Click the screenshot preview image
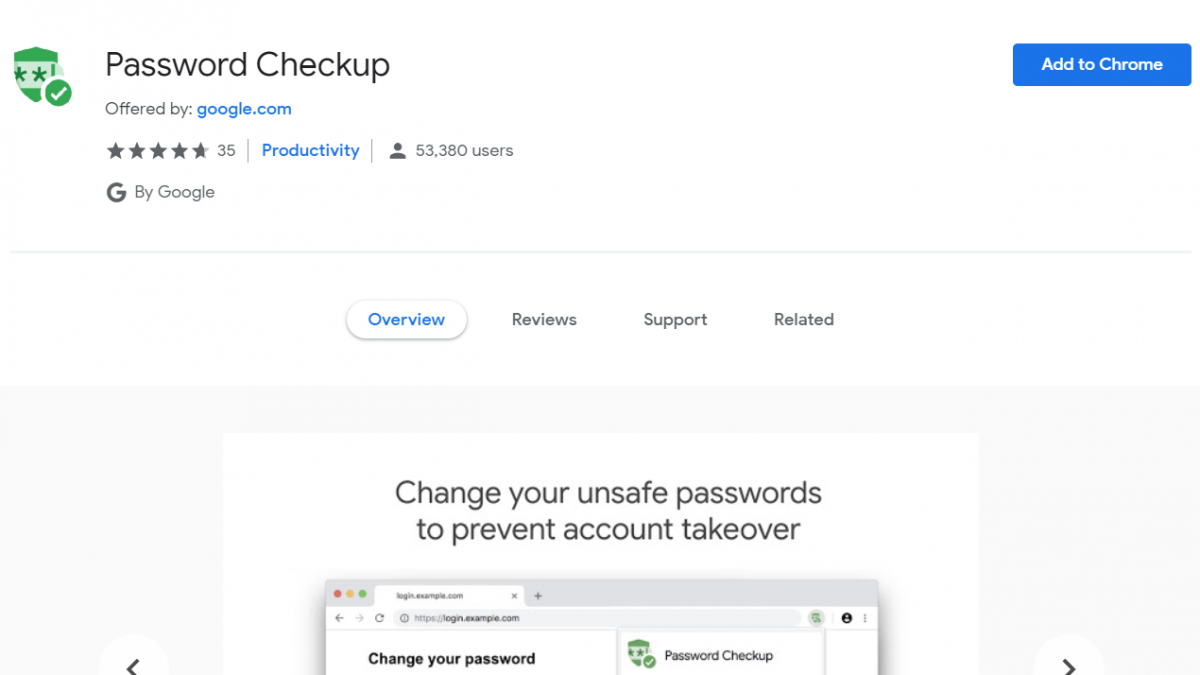The width and height of the screenshot is (1200, 675). [600, 554]
